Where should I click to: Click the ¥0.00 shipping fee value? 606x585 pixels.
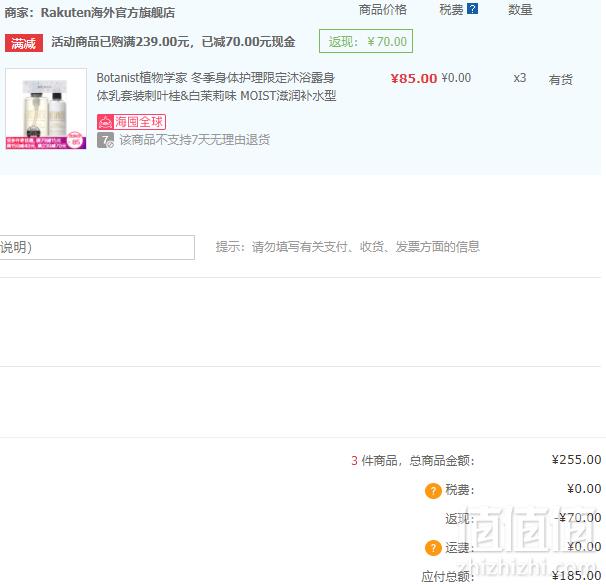[584, 546]
